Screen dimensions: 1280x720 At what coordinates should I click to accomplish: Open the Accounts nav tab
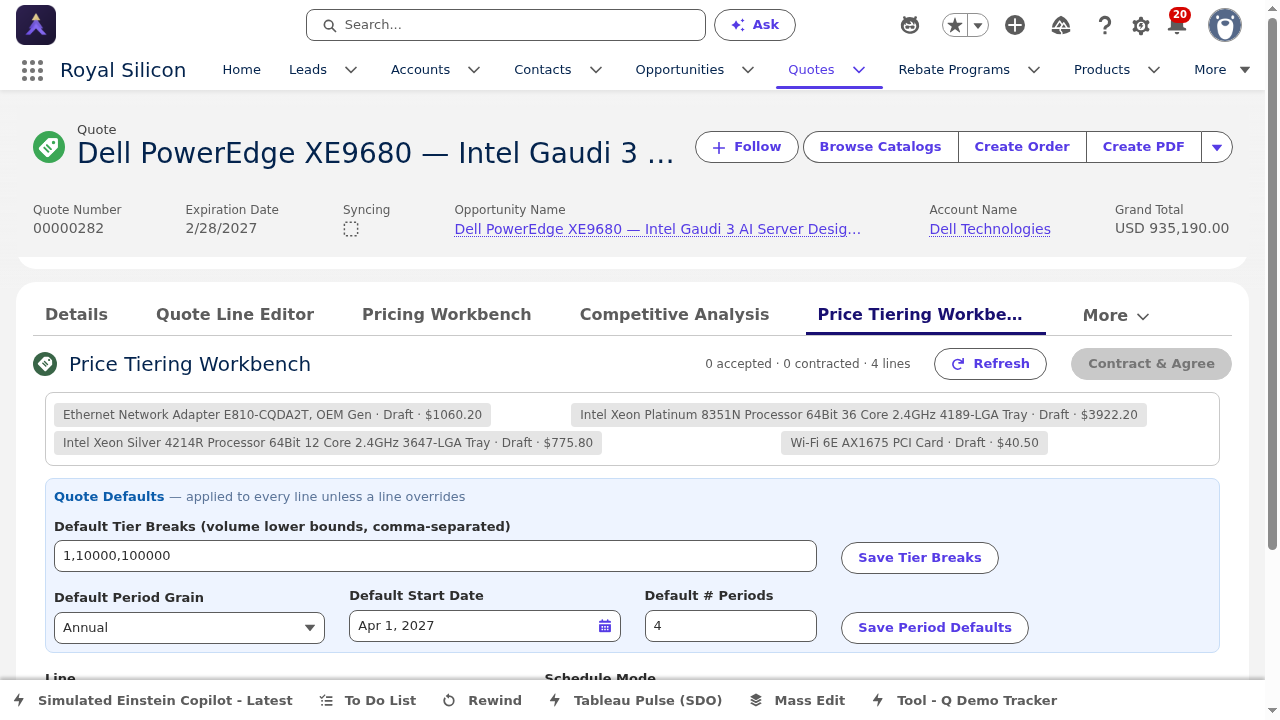(420, 70)
